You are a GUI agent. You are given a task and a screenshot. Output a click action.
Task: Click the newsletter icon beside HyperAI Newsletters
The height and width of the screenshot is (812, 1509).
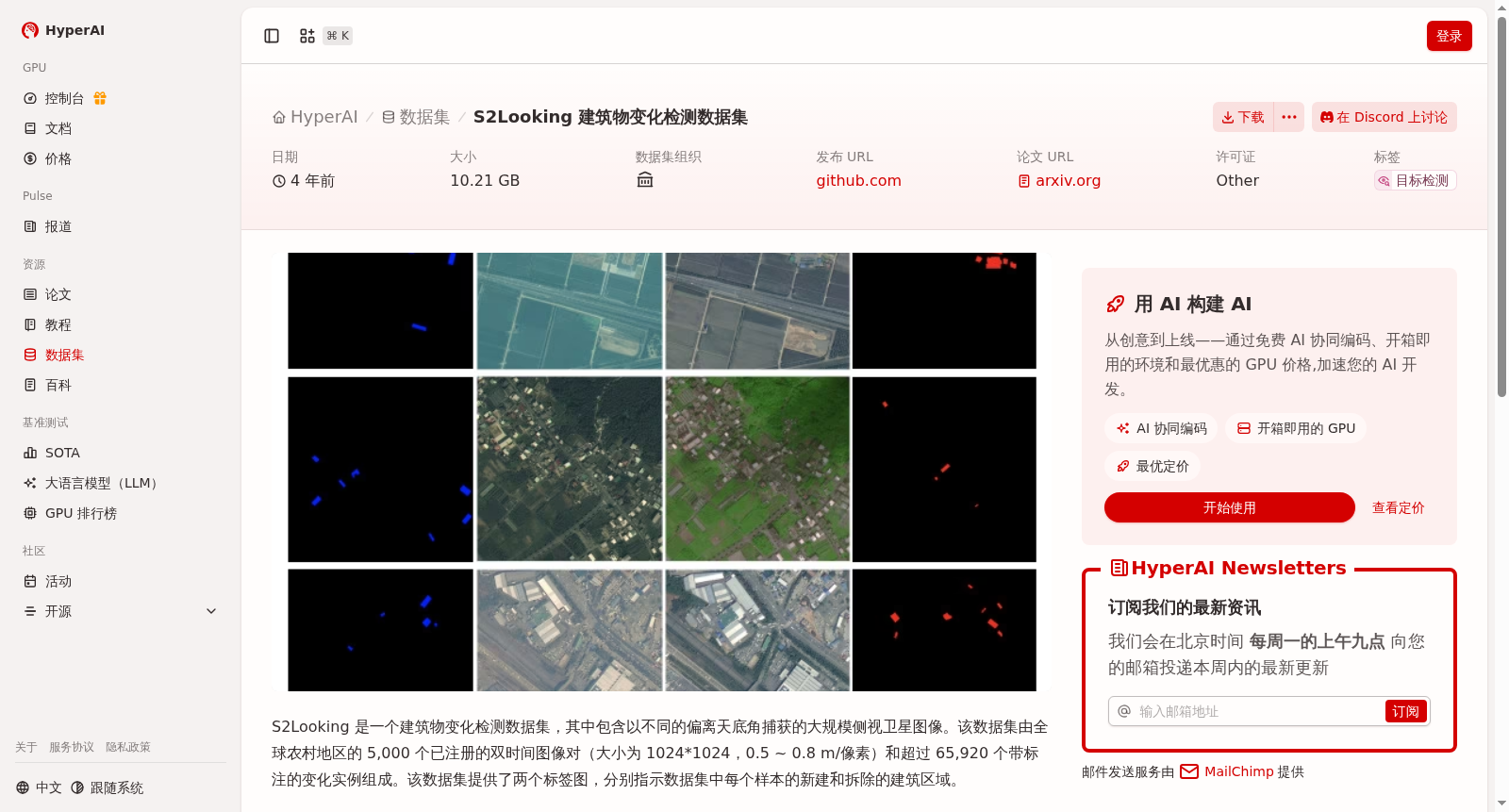[x=1119, y=568]
